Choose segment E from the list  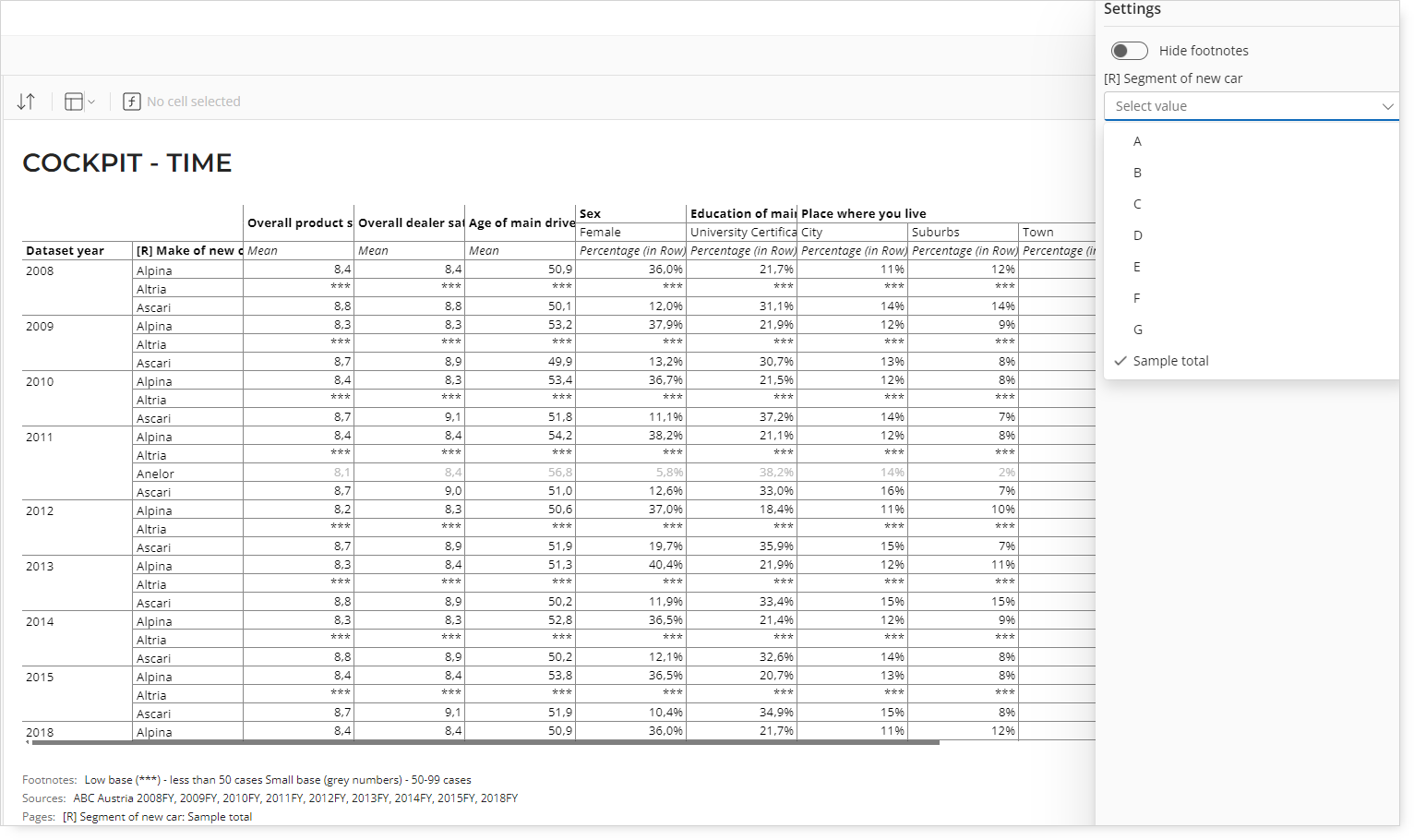(x=1252, y=267)
